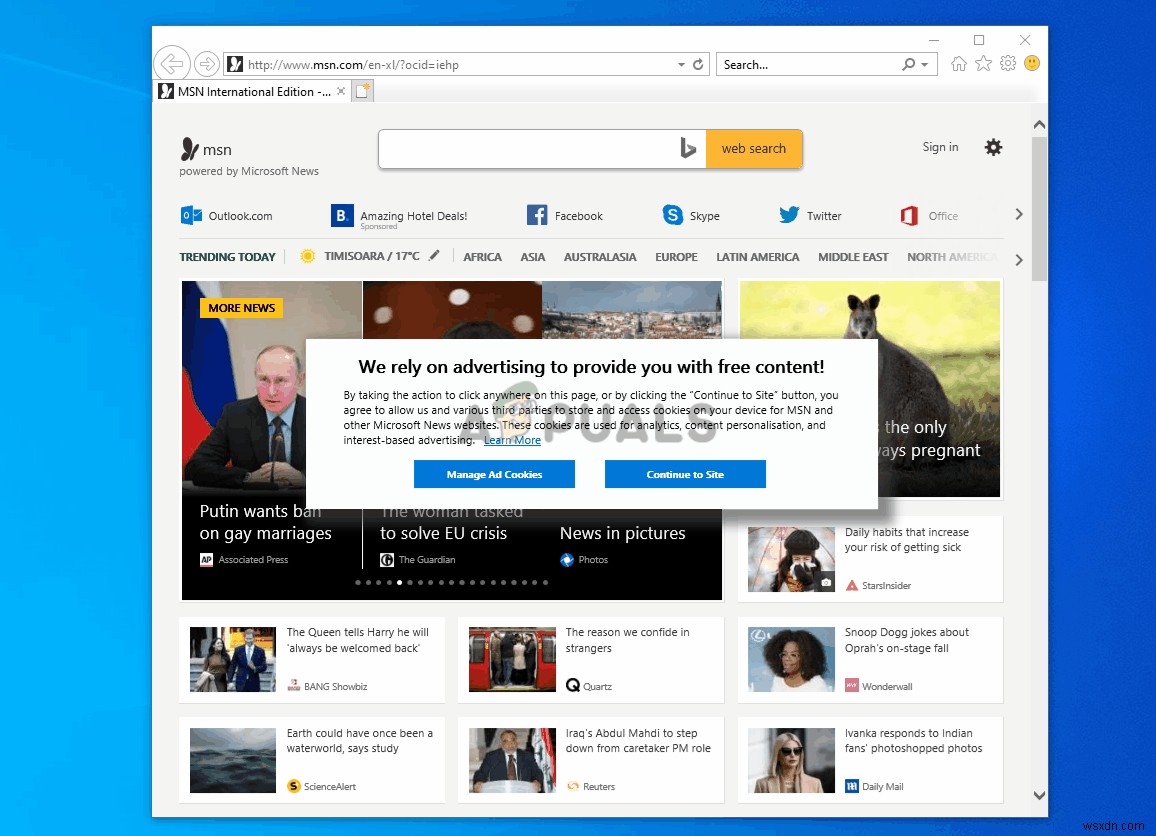The height and width of the screenshot is (836, 1156).
Task: Click inside the MSN web search field
Action: pyautogui.click(x=530, y=148)
